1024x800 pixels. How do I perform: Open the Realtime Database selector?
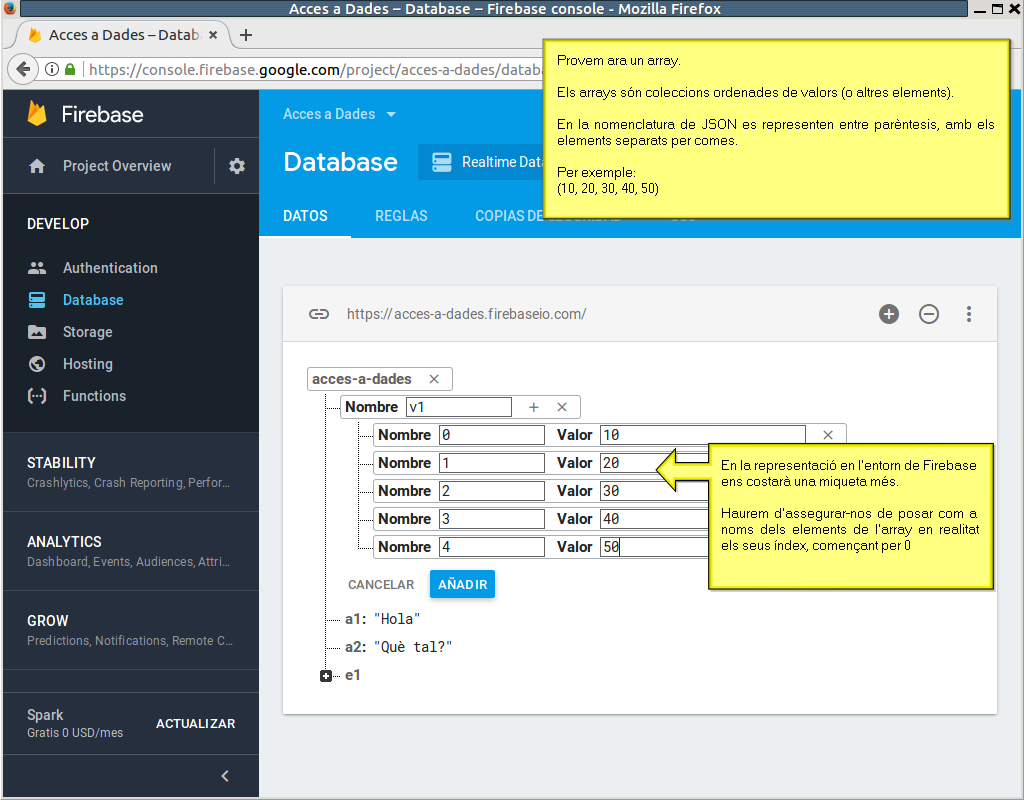click(x=481, y=162)
